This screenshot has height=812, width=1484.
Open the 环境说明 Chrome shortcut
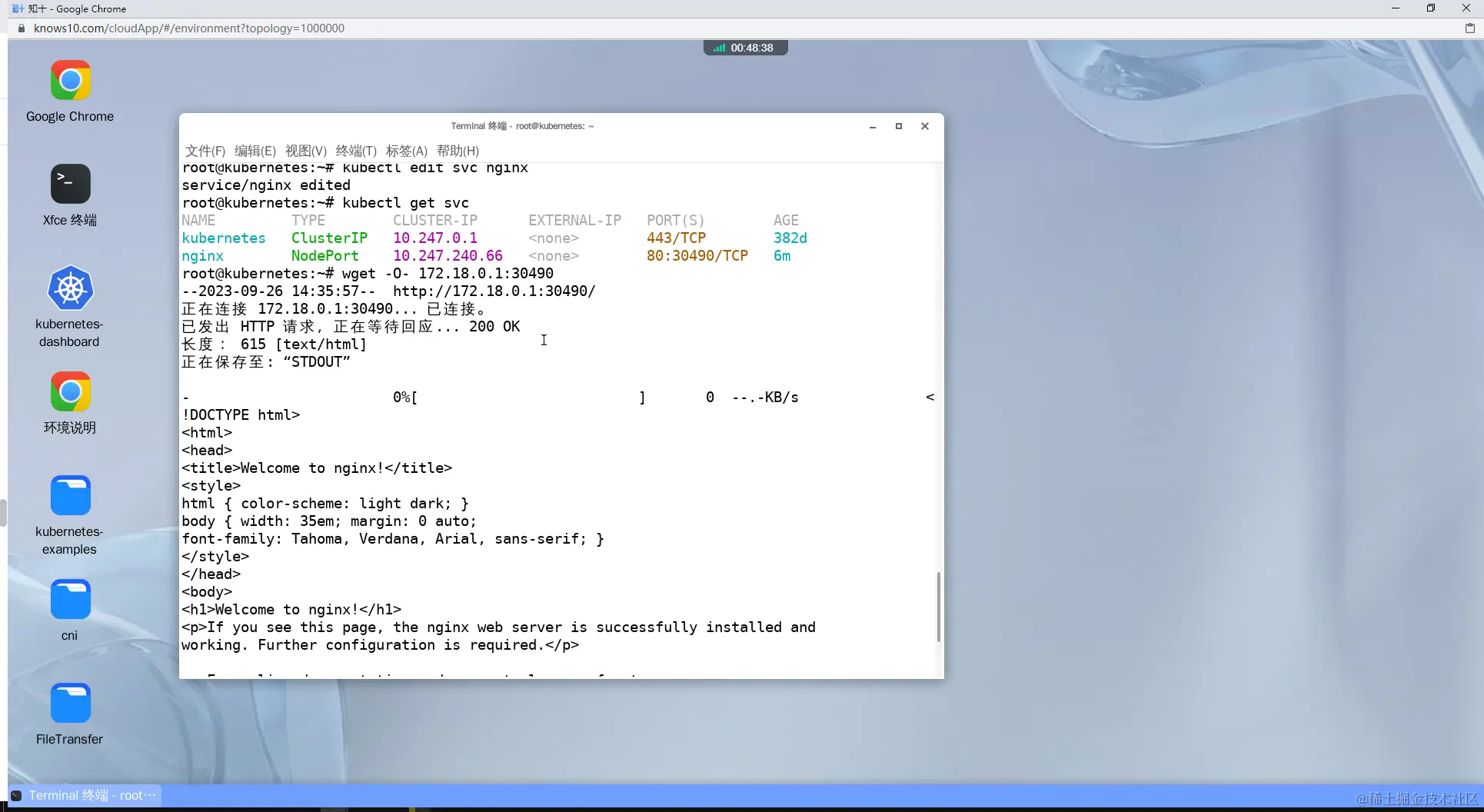coord(70,392)
